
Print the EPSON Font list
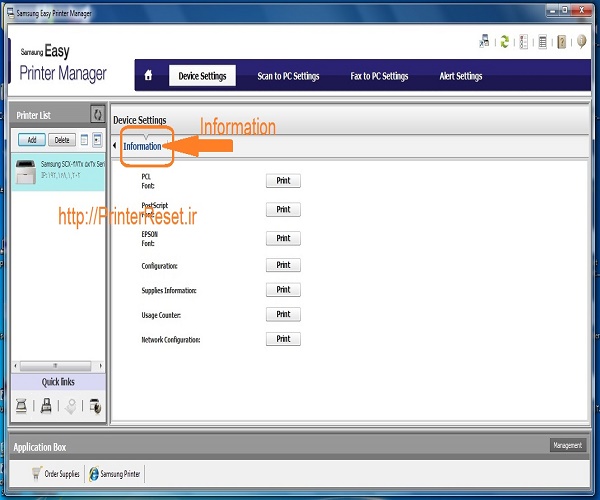[283, 238]
